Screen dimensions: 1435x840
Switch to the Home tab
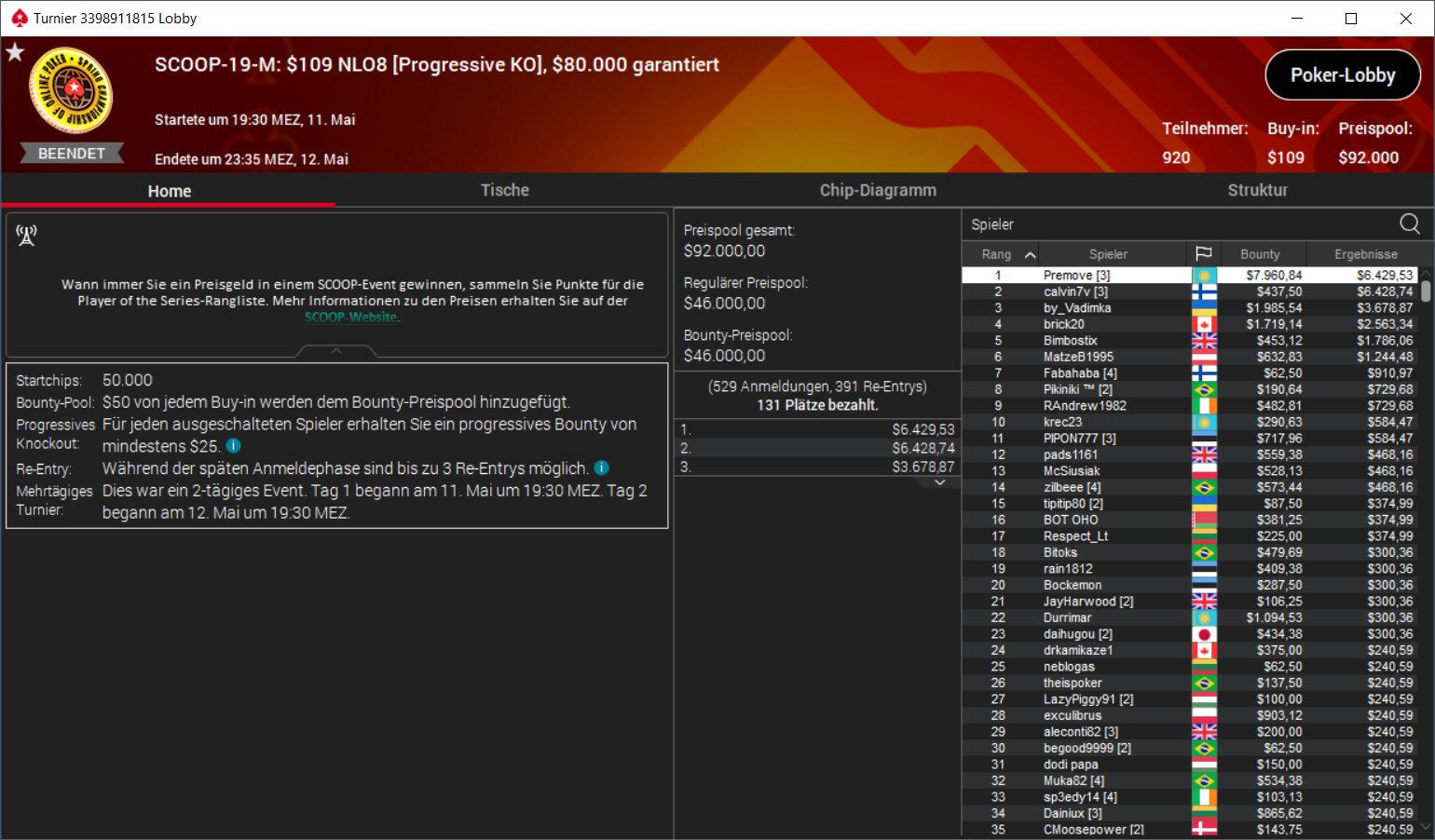169,190
